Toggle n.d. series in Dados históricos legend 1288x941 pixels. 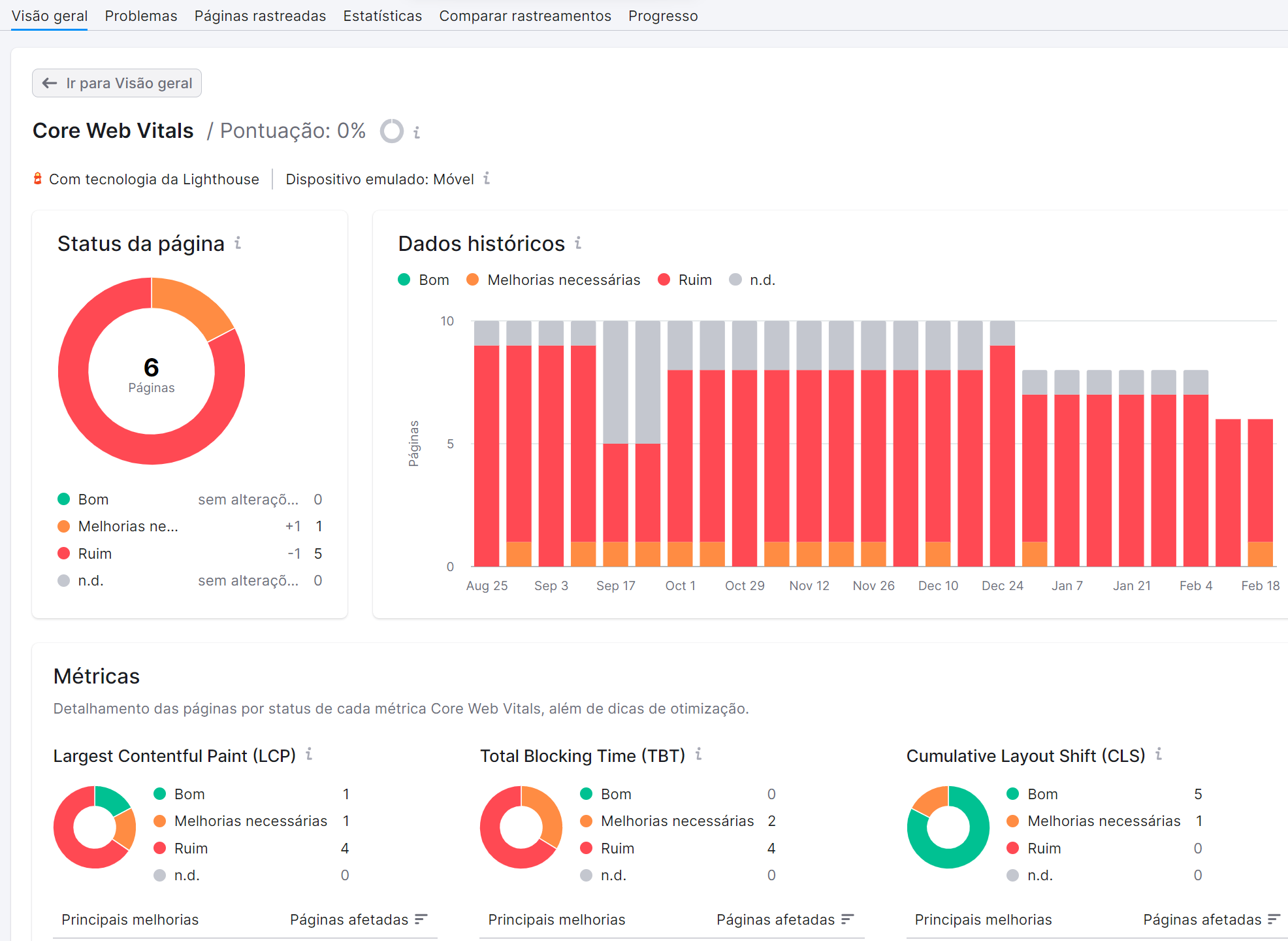click(752, 280)
